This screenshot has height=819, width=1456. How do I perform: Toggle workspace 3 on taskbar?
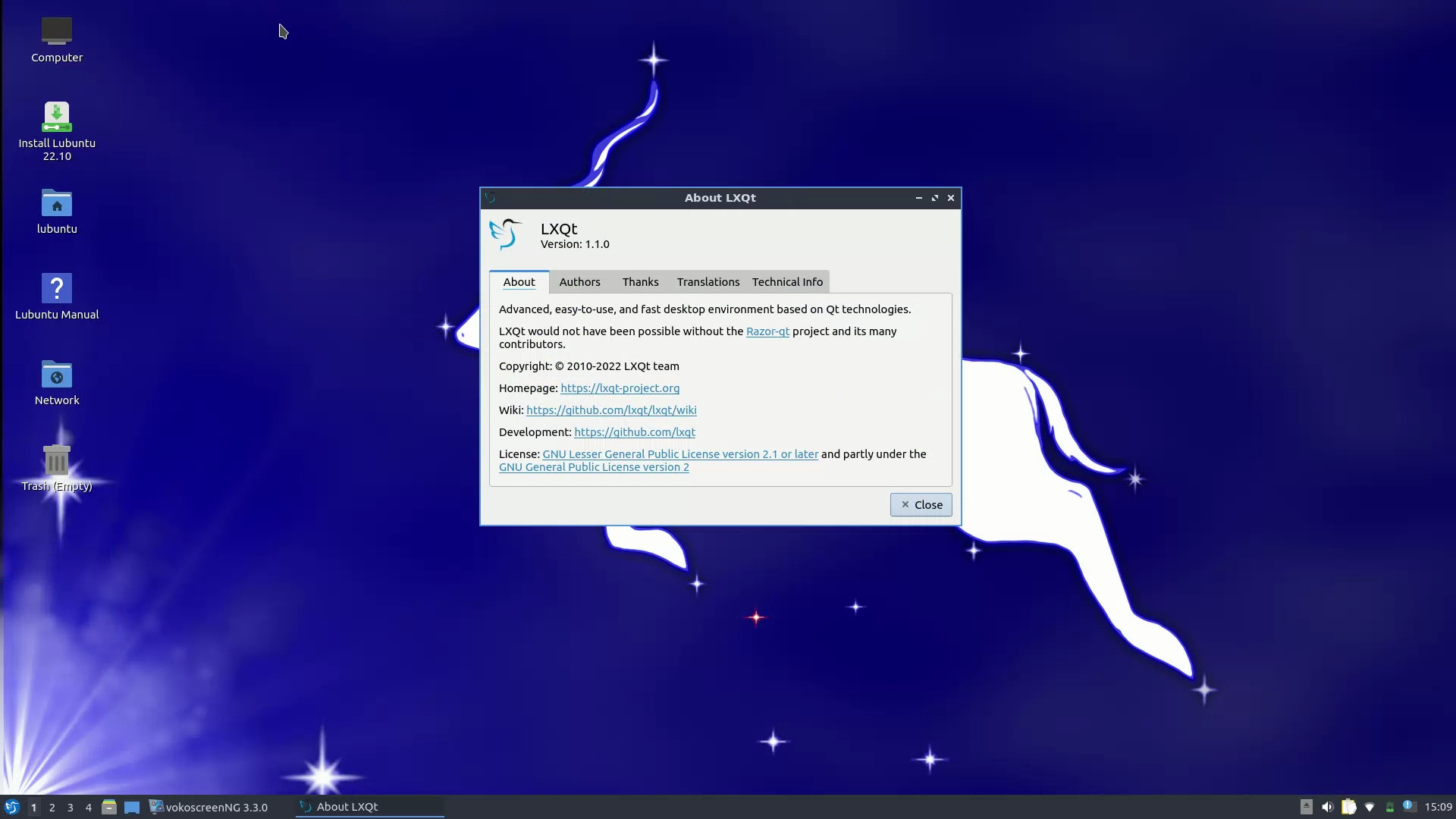tap(70, 806)
